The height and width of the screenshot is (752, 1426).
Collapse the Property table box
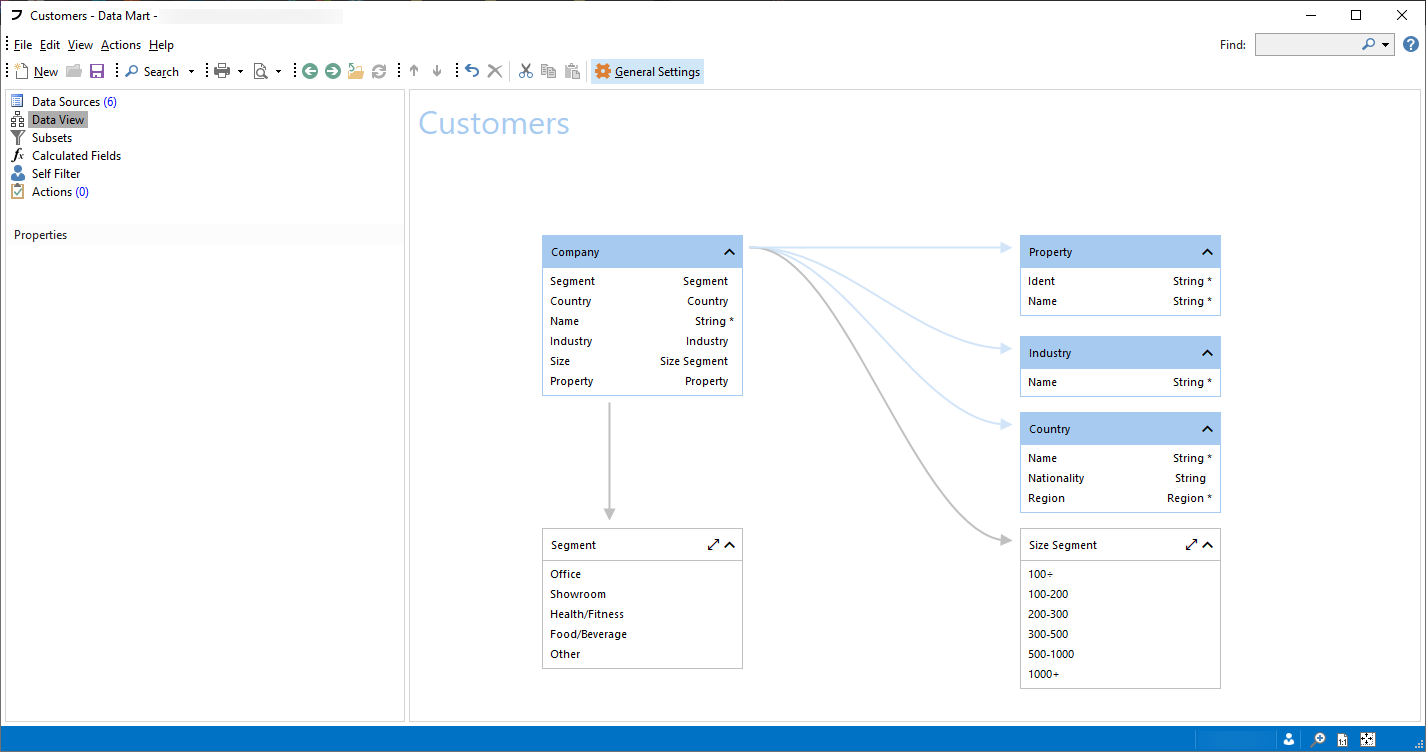pyautogui.click(x=1207, y=252)
